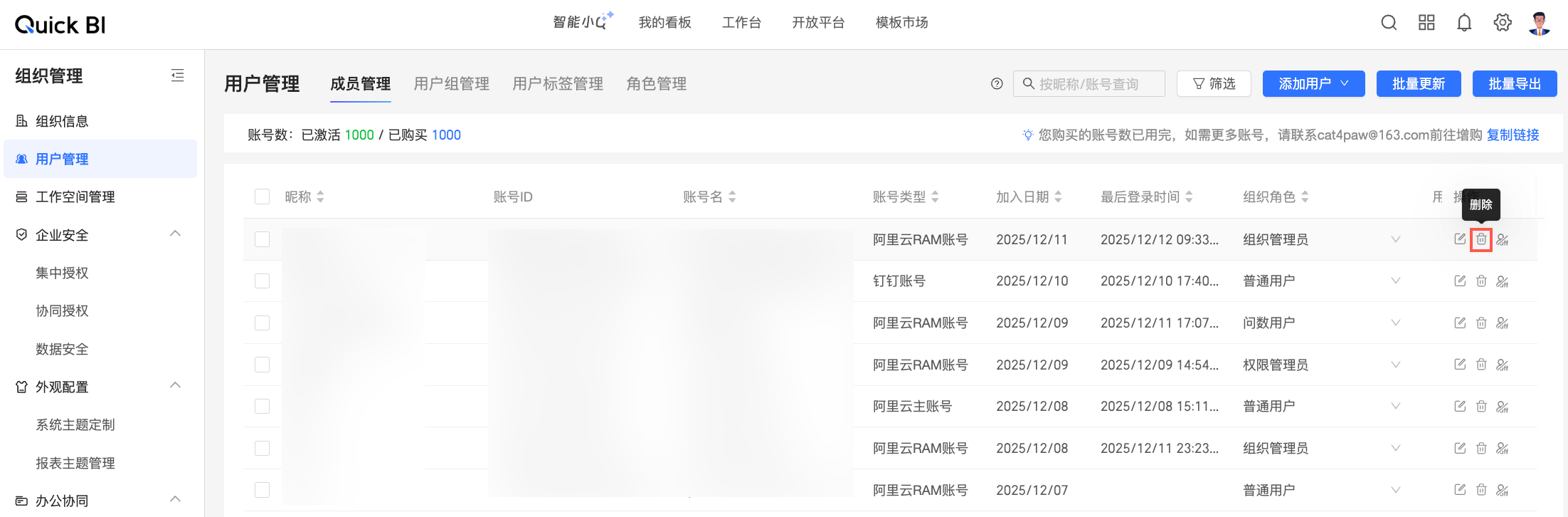Edit the 钉钉账号 row user
Image resolution: width=1568 pixels, height=517 pixels.
[1460, 281]
